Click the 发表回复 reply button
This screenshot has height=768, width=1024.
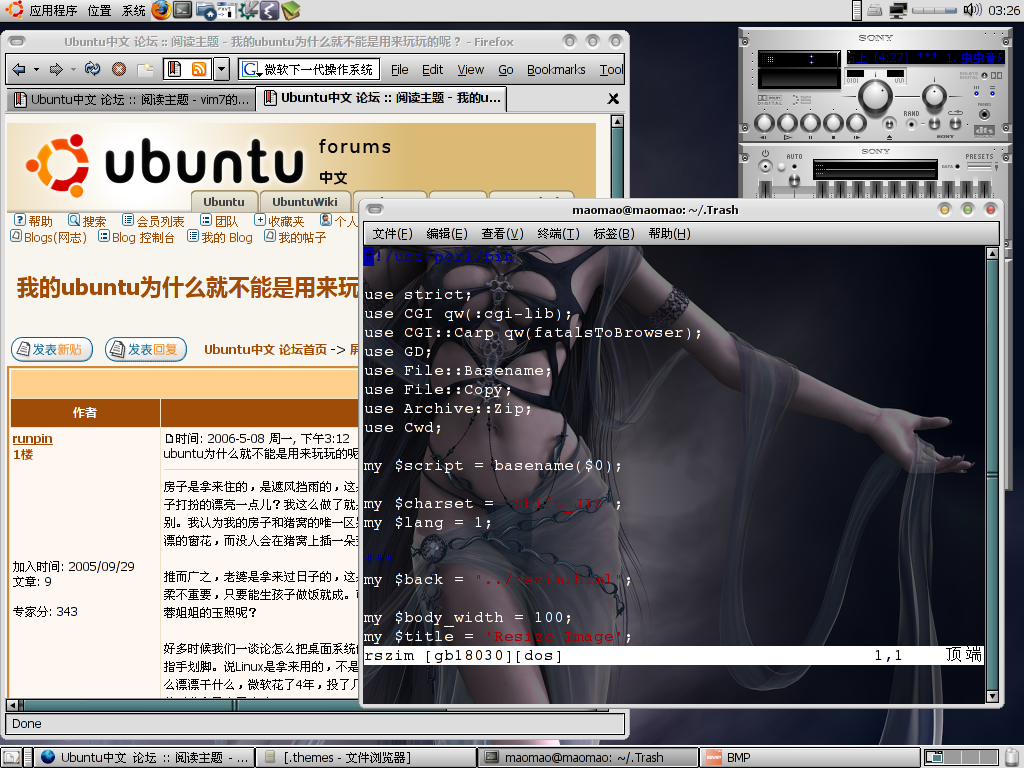tap(146, 349)
